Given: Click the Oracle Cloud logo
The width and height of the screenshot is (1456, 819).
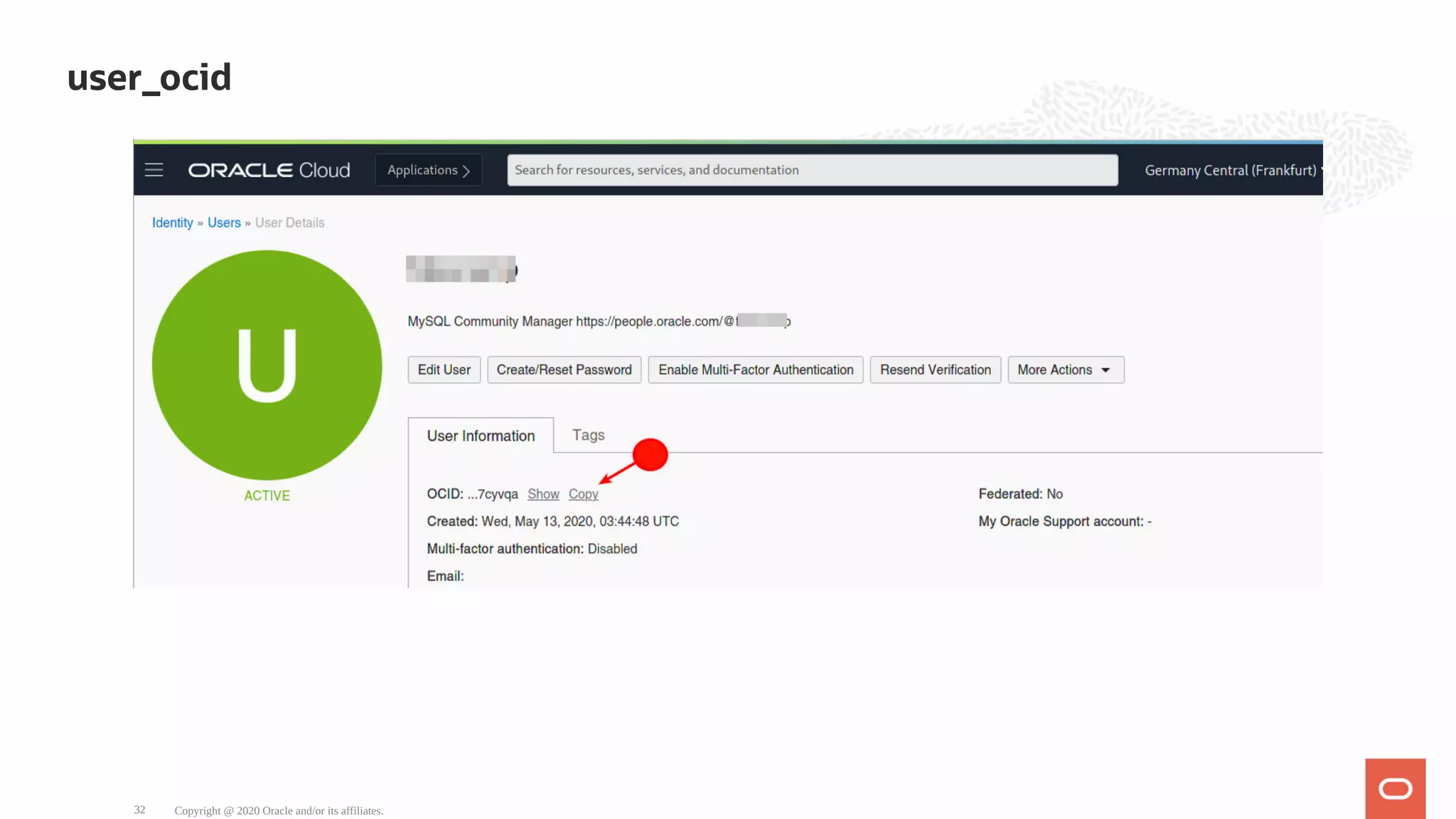Looking at the screenshot, I should 269,171.
